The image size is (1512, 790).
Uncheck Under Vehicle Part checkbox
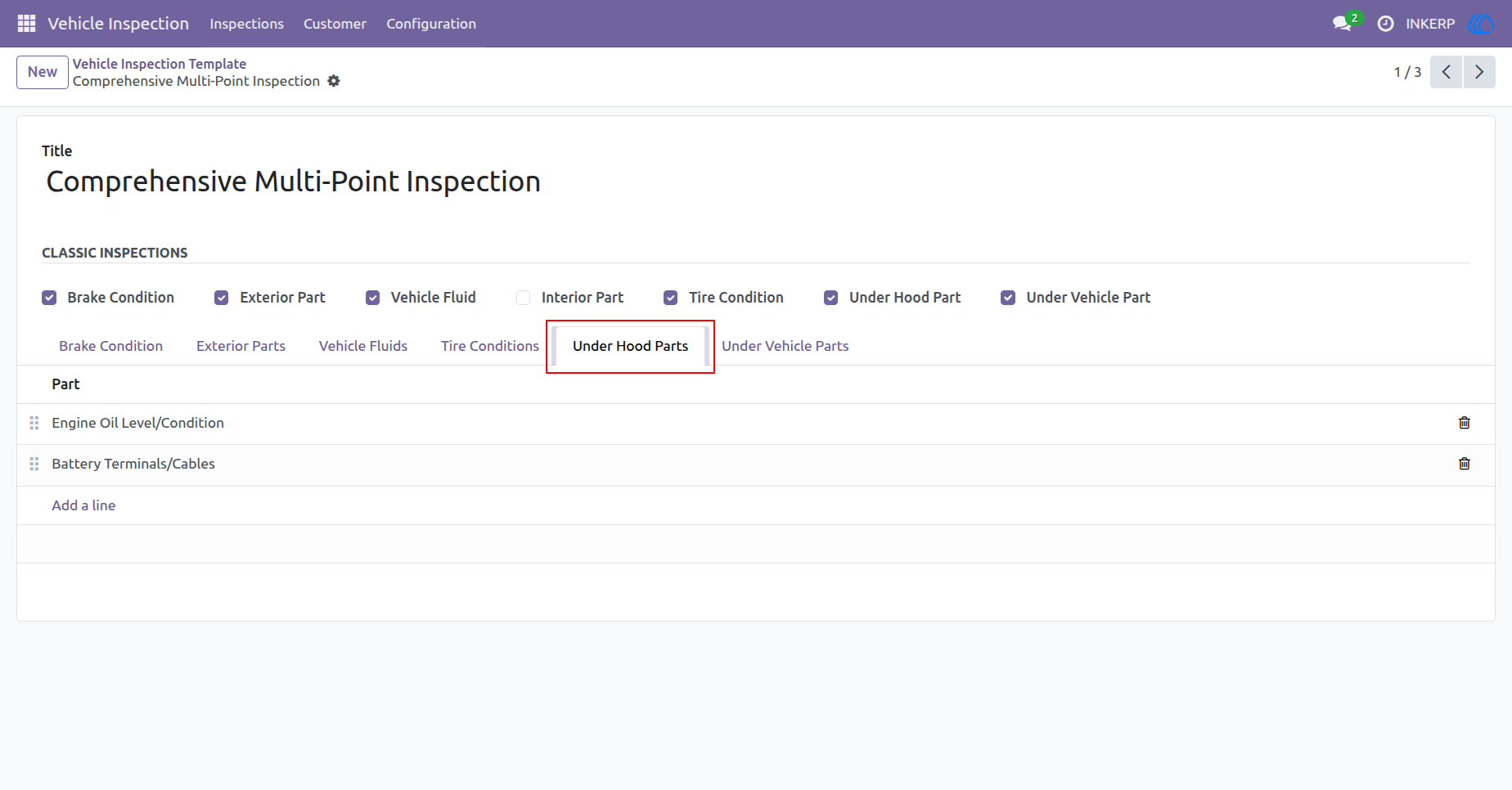pos(1008,298)
